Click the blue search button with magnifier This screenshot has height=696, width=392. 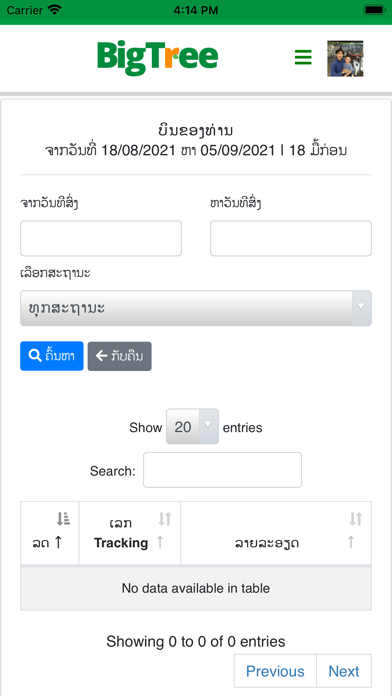51,356
